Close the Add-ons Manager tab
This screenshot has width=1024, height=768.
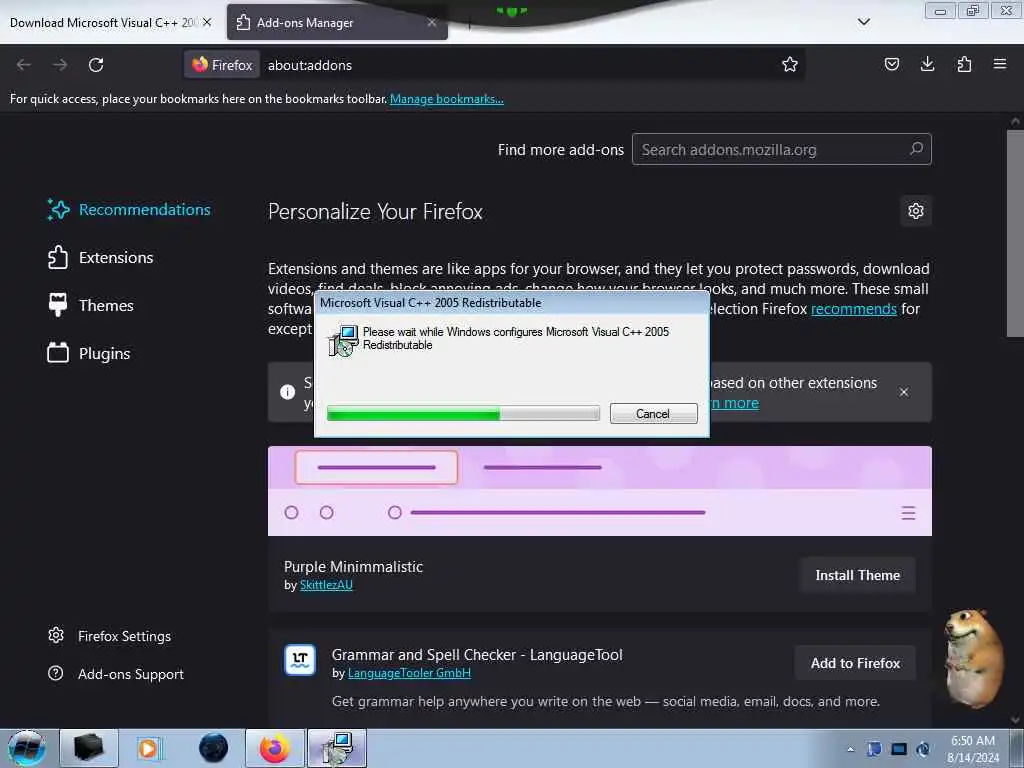pyautogui.click(x=432, y=22)
